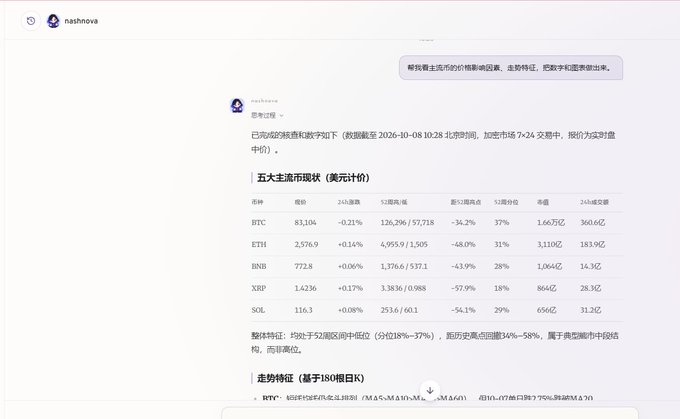Click BNB price 772.8
Screen dimensions: 680x419
pos(304,266)
